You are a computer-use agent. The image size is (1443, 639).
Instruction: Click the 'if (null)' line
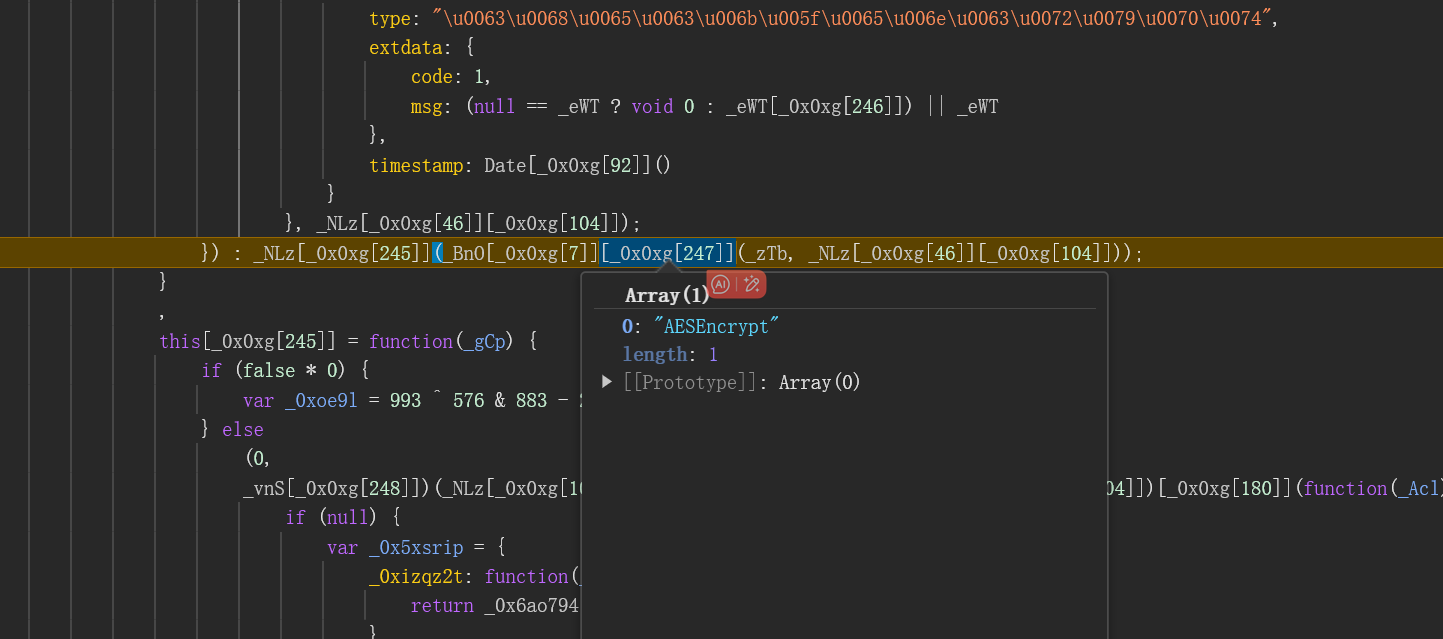click(x=343, y=517)
